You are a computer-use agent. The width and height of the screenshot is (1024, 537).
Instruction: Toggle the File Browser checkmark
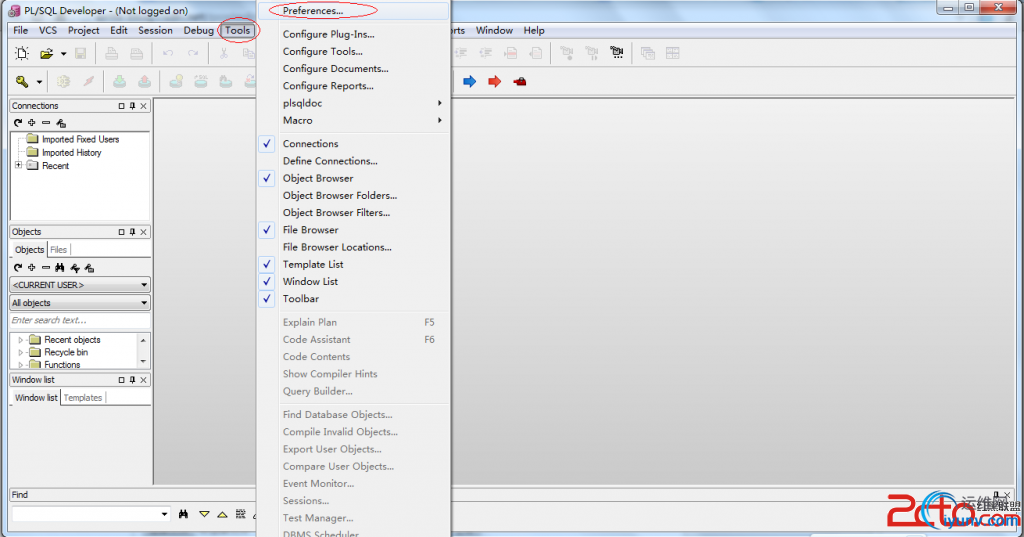pyautogui.click(x=267, y=230)
